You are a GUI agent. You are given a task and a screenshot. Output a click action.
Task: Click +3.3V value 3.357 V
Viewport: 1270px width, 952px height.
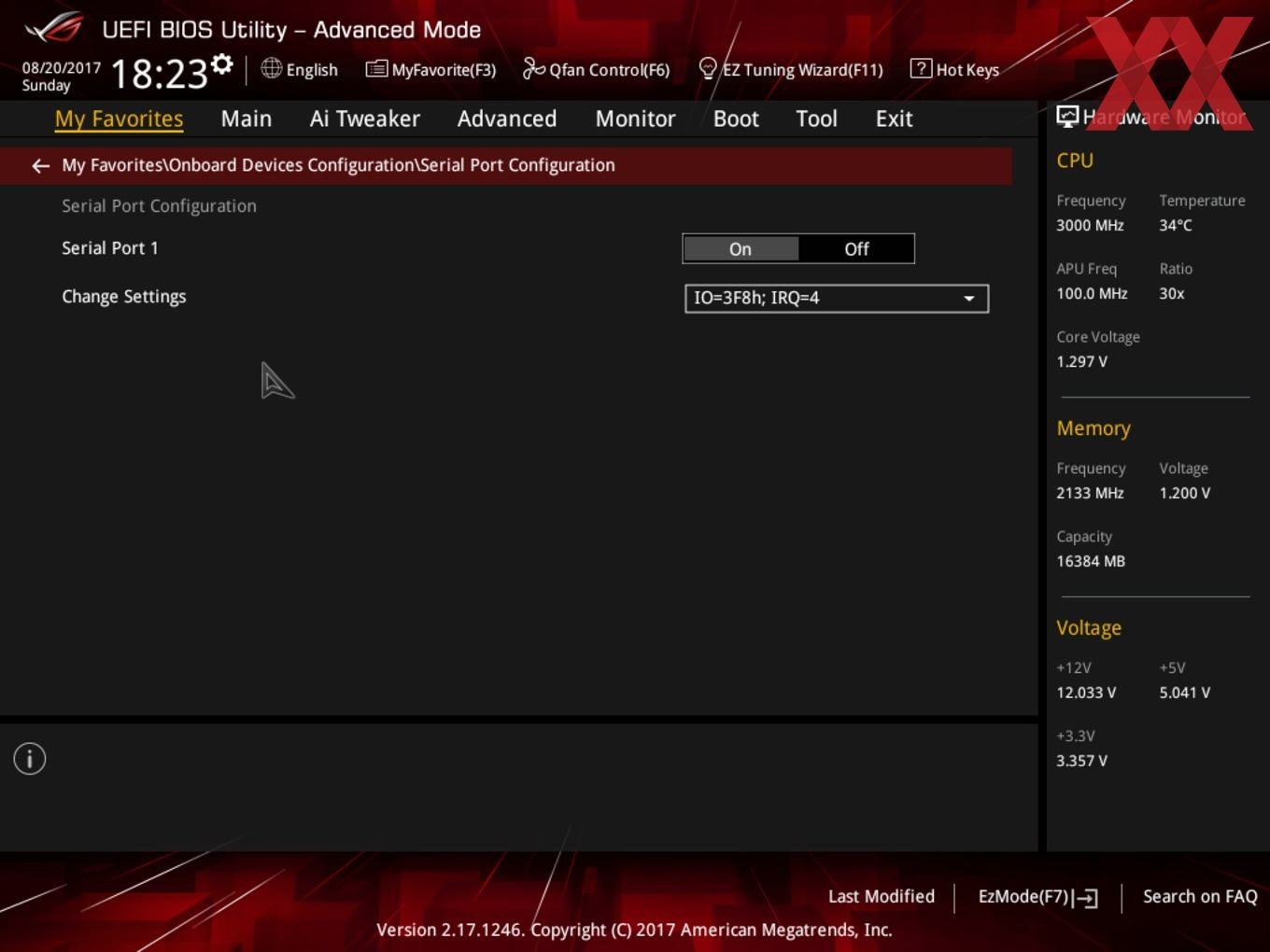tap(1081, 762)
